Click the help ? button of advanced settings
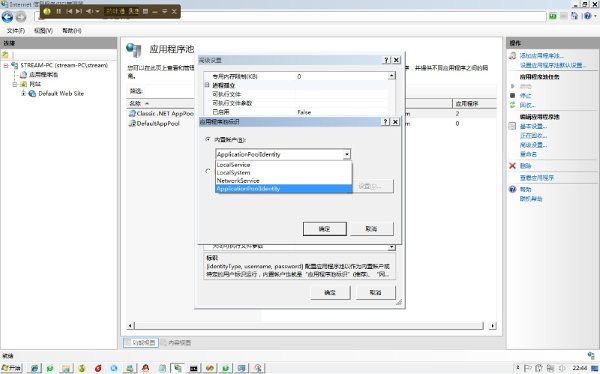The width and height of the screenshot is (600, 374). (386, 60)
